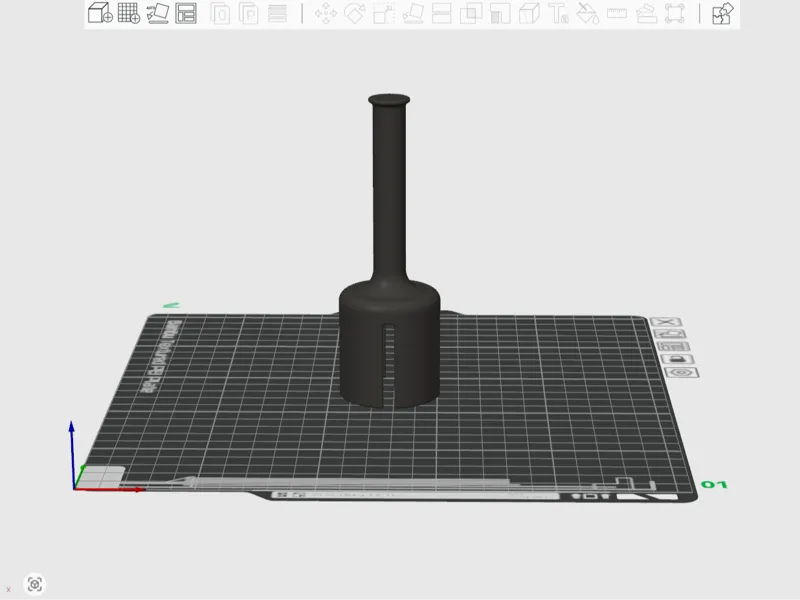Activate the Scale tool

click(x=384, y=14)
